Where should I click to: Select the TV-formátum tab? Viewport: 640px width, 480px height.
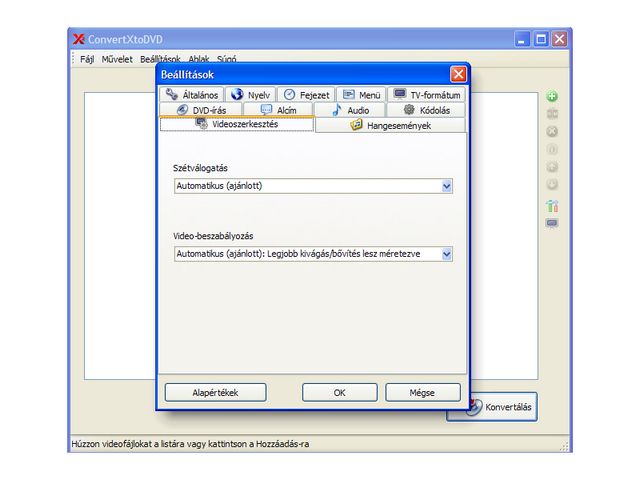(x=427, y=95)
